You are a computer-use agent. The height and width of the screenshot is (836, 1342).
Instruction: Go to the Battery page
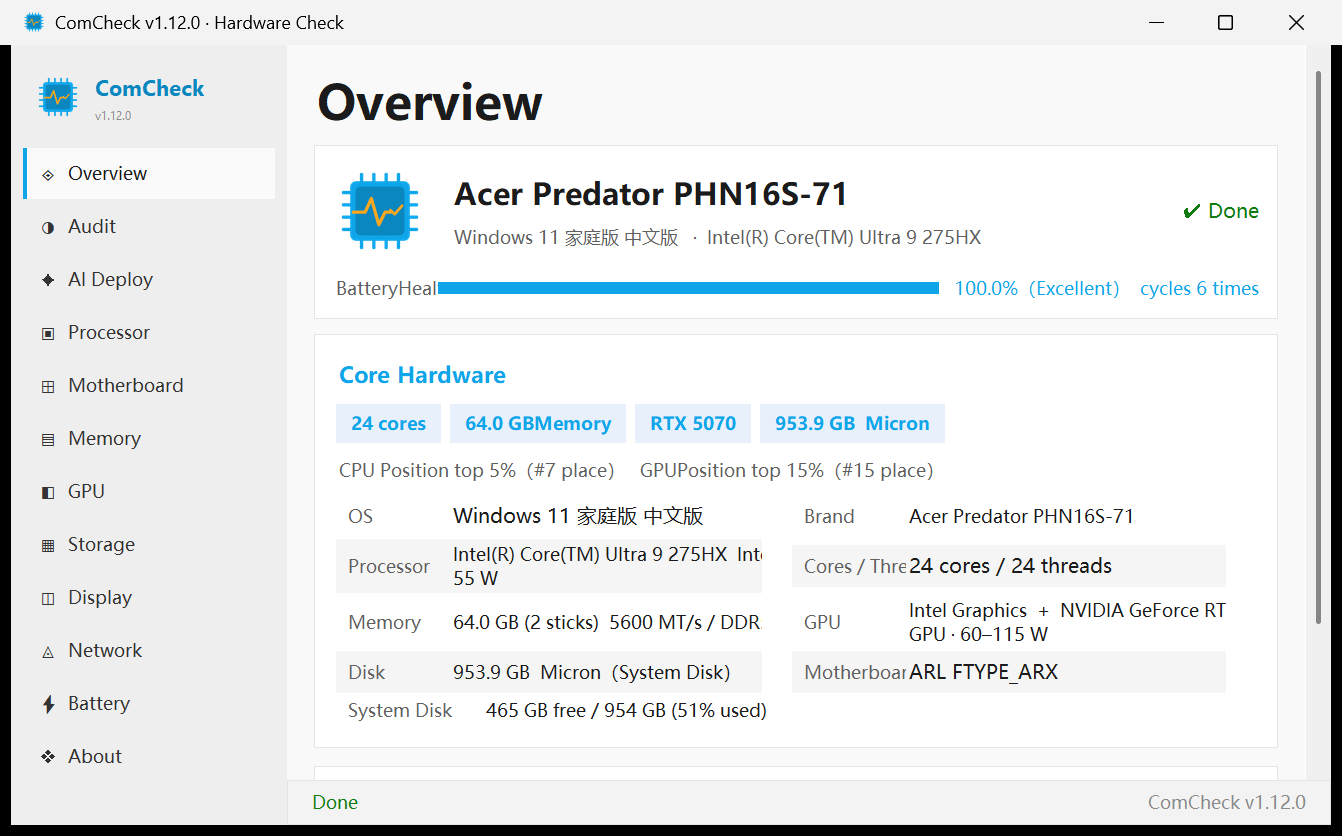pos(149,704)
